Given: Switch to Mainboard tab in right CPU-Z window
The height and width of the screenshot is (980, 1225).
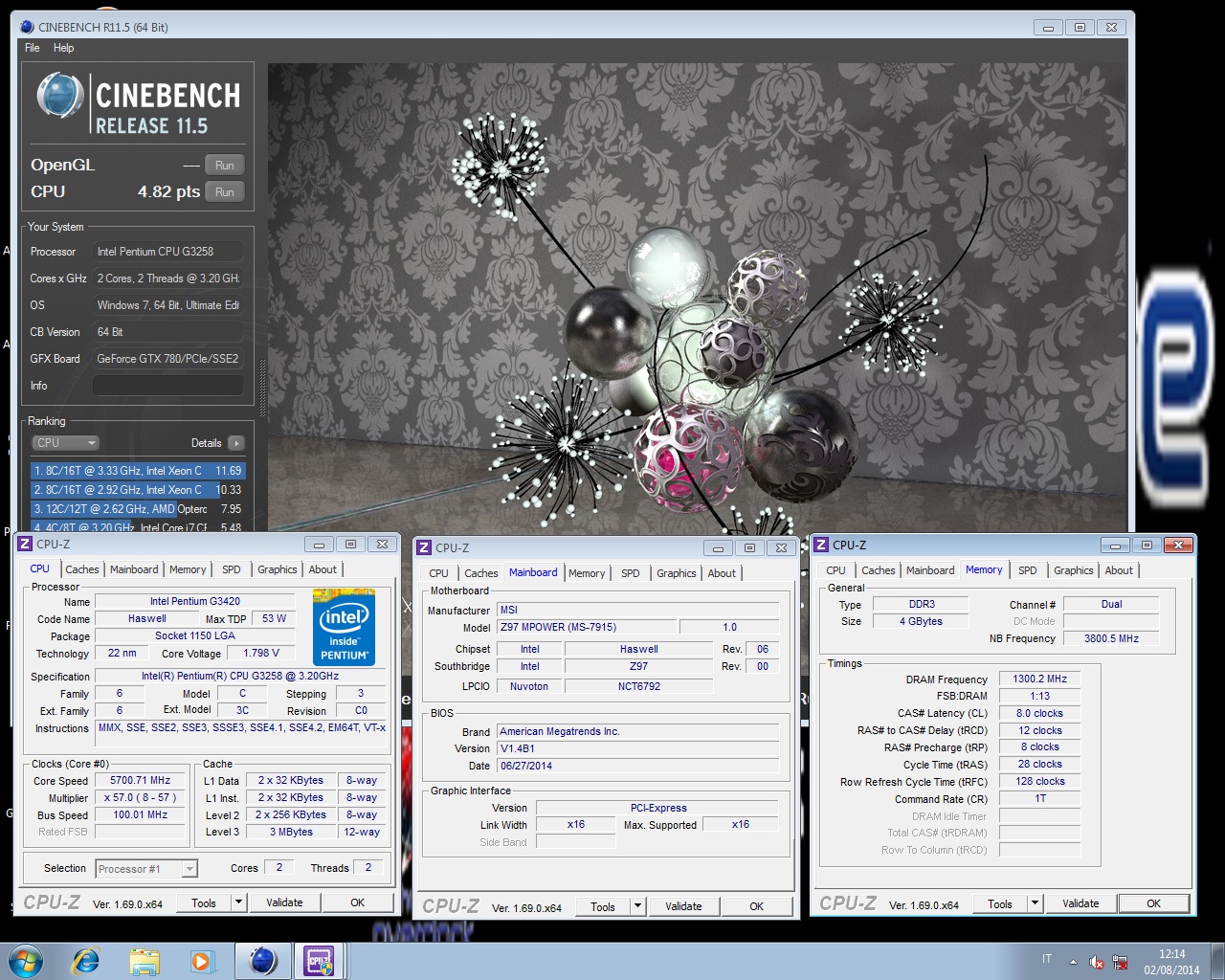Looking at the screenshot, I should click(930, 570).
